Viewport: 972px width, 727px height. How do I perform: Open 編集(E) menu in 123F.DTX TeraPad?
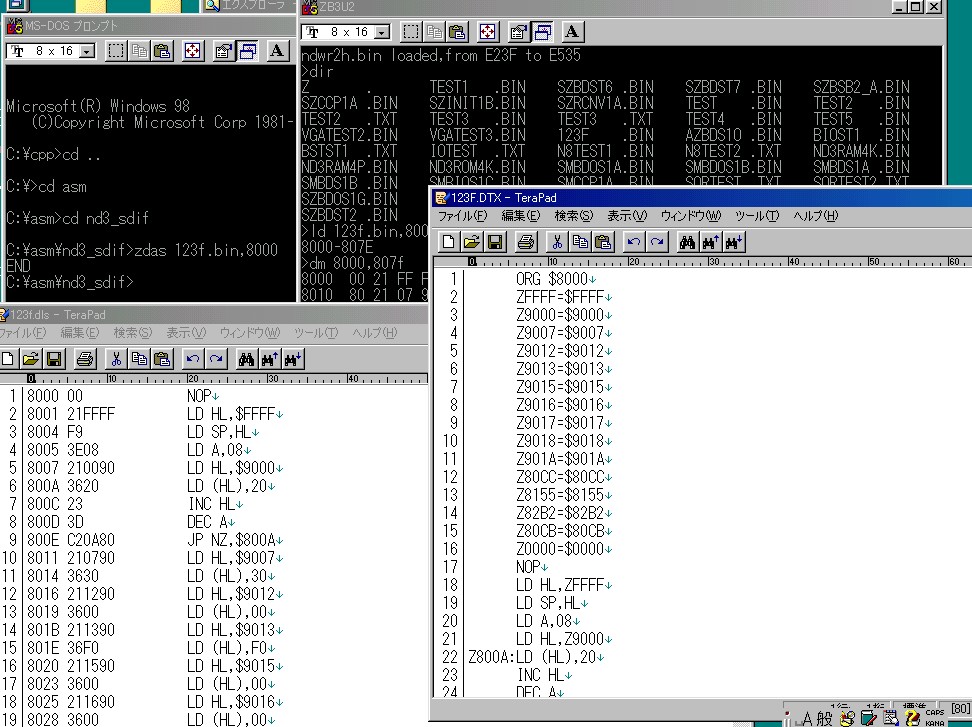[x=521, y=216]
